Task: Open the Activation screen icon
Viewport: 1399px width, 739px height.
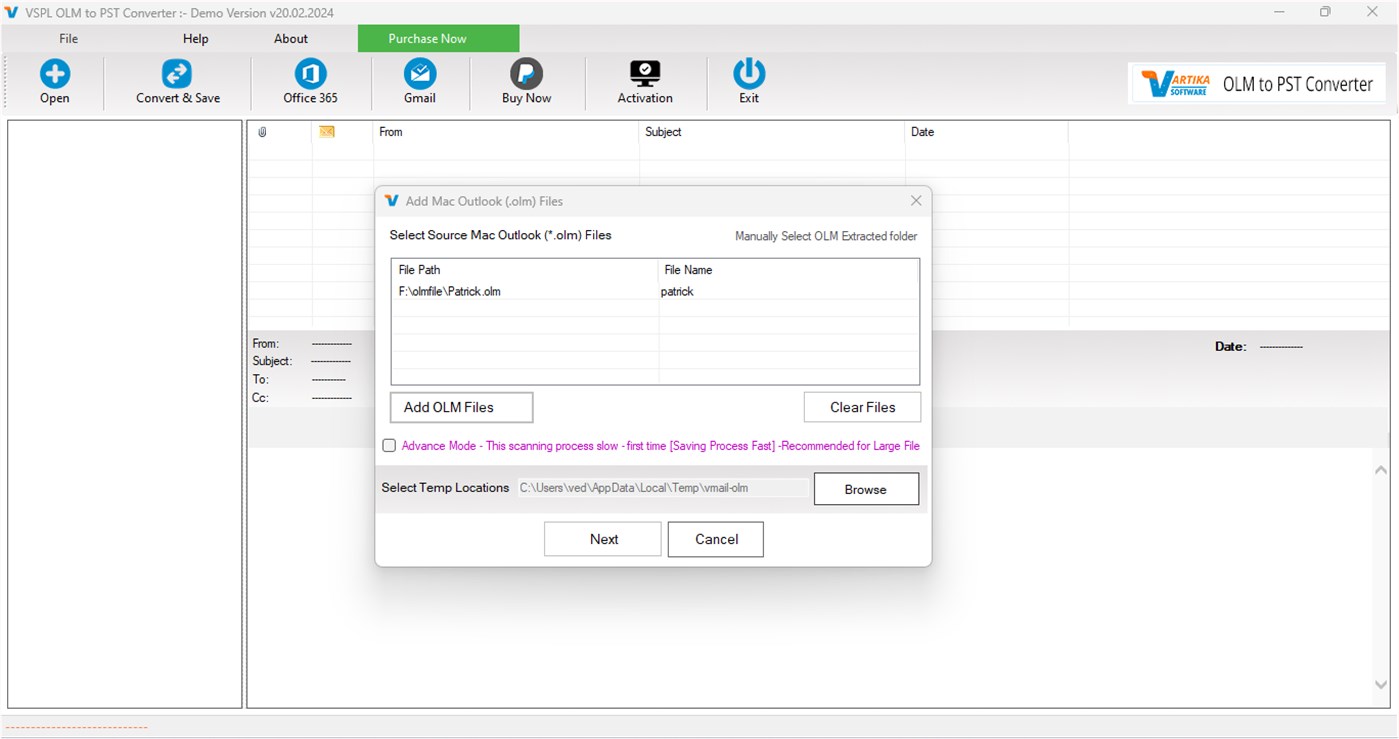Action: tap(644, 82)
